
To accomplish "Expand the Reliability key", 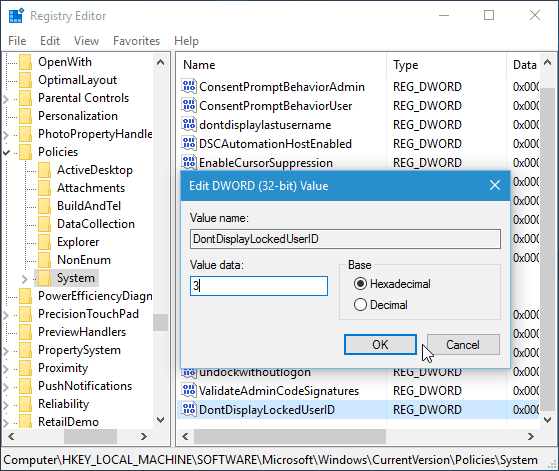I will tap(6, 404).
